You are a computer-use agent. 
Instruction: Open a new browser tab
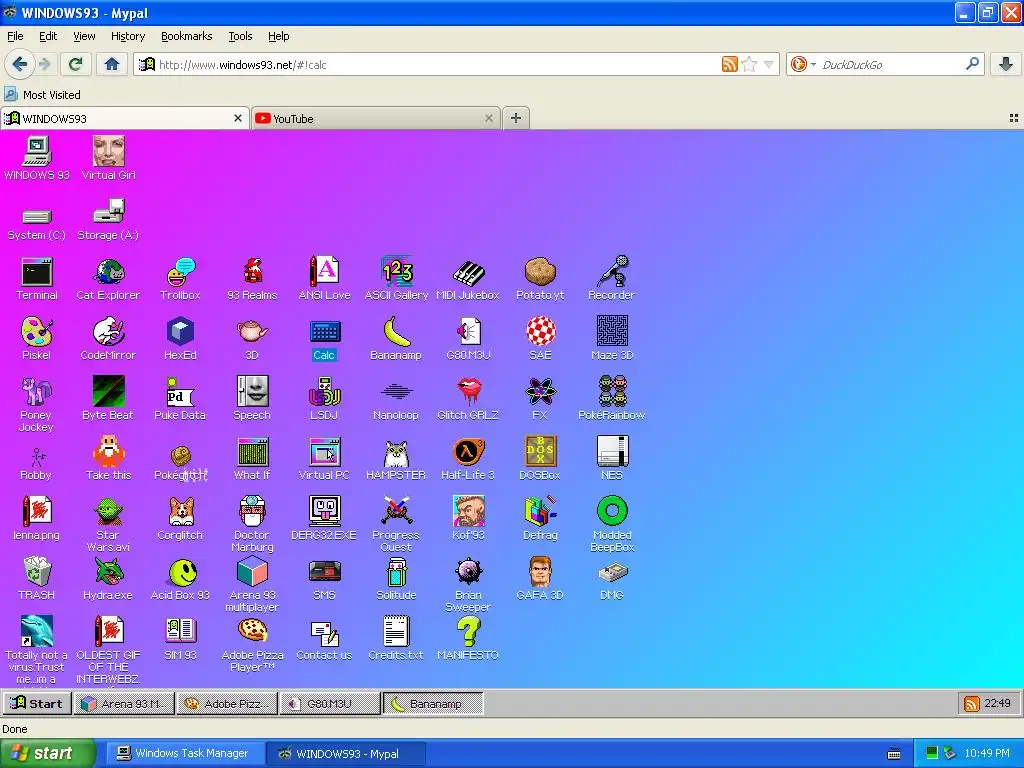tap(516, 118)
